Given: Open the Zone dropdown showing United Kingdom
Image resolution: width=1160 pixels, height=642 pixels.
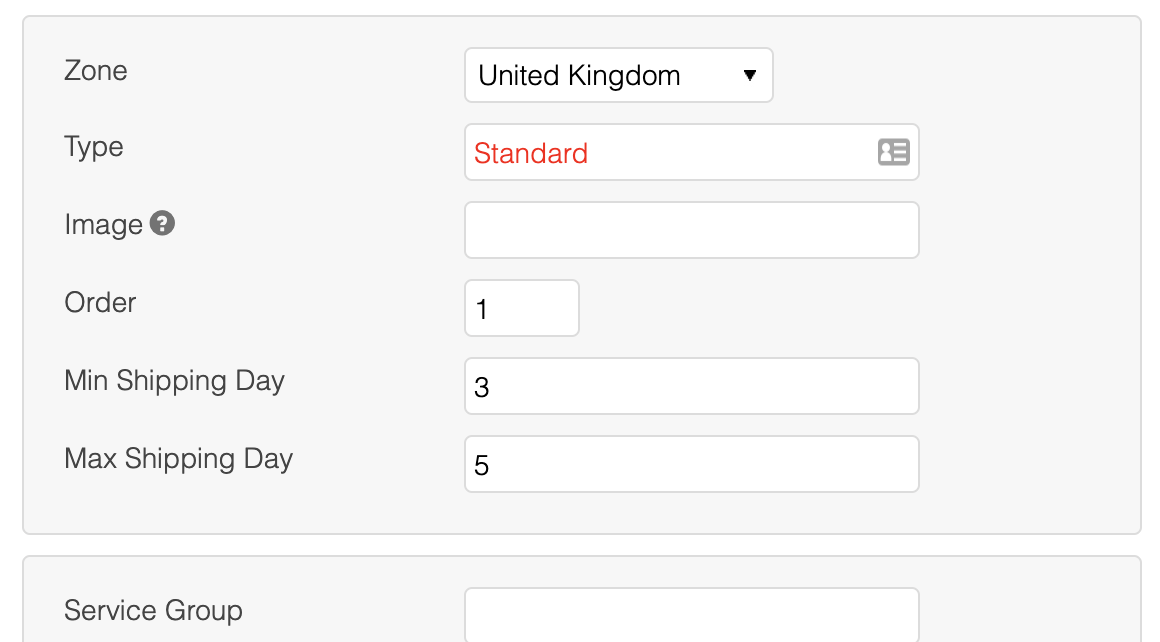Looking at the screenshot, I should click(x=618, y=76).
